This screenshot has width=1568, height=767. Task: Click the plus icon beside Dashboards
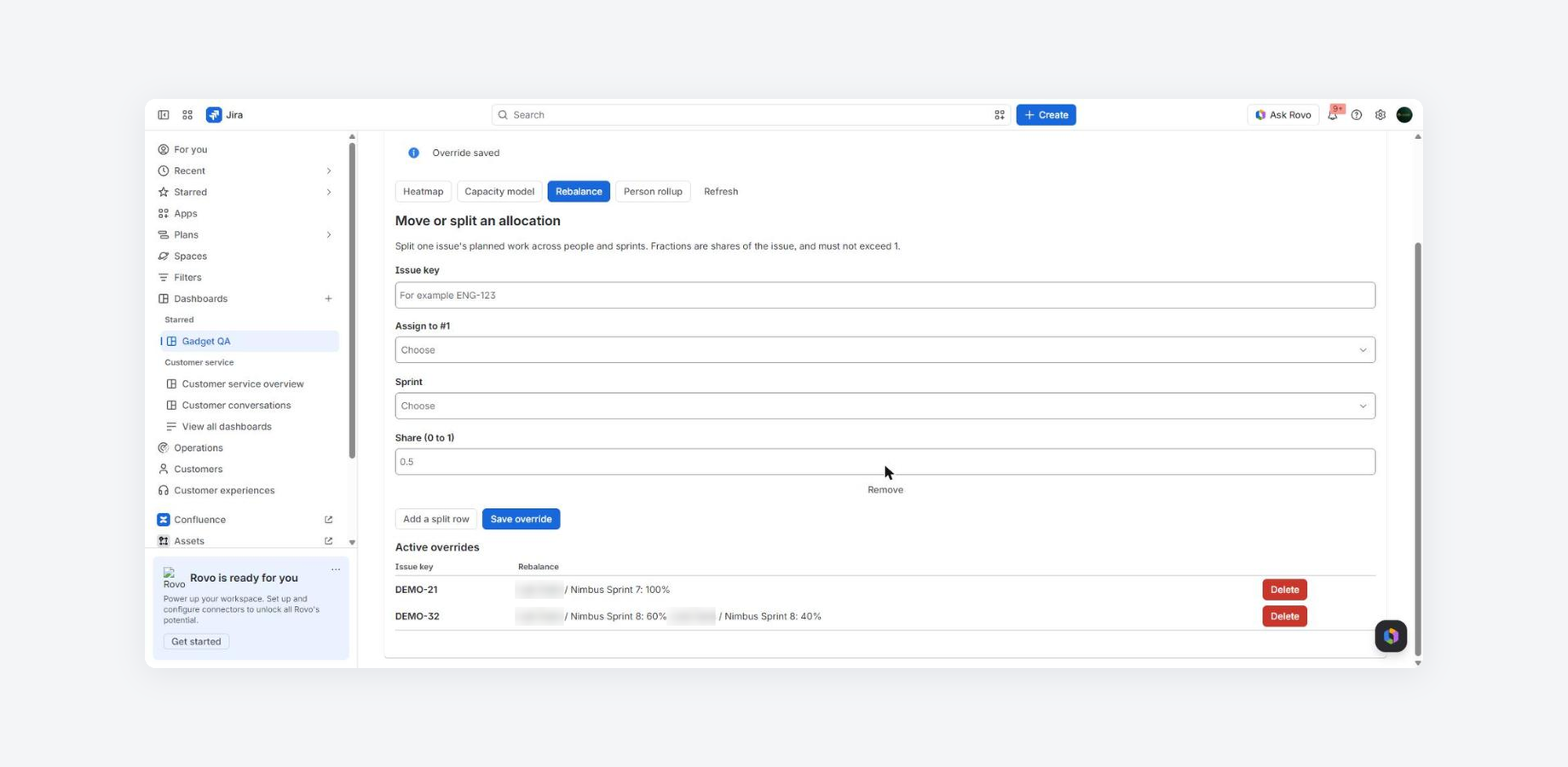pyautogui.click(x=328, y=299)
